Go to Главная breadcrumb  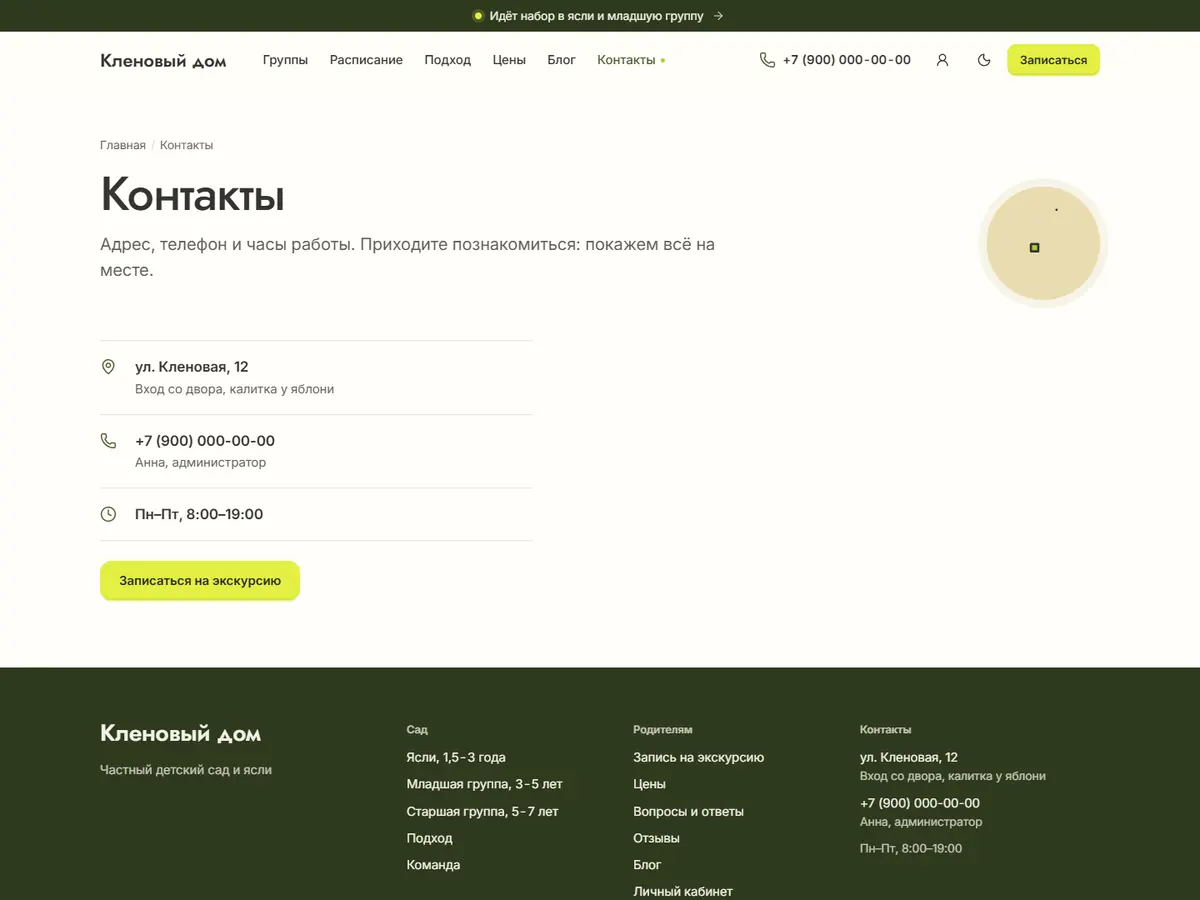click(123, 145)
